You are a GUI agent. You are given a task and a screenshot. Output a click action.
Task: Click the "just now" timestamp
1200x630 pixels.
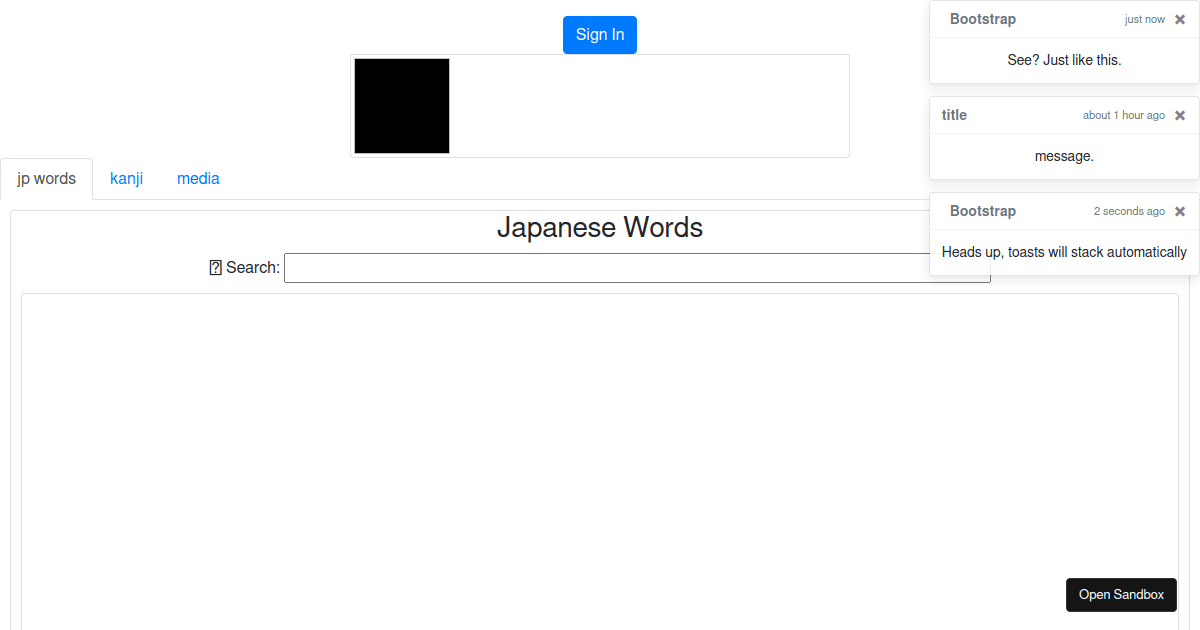point(1145,18)
